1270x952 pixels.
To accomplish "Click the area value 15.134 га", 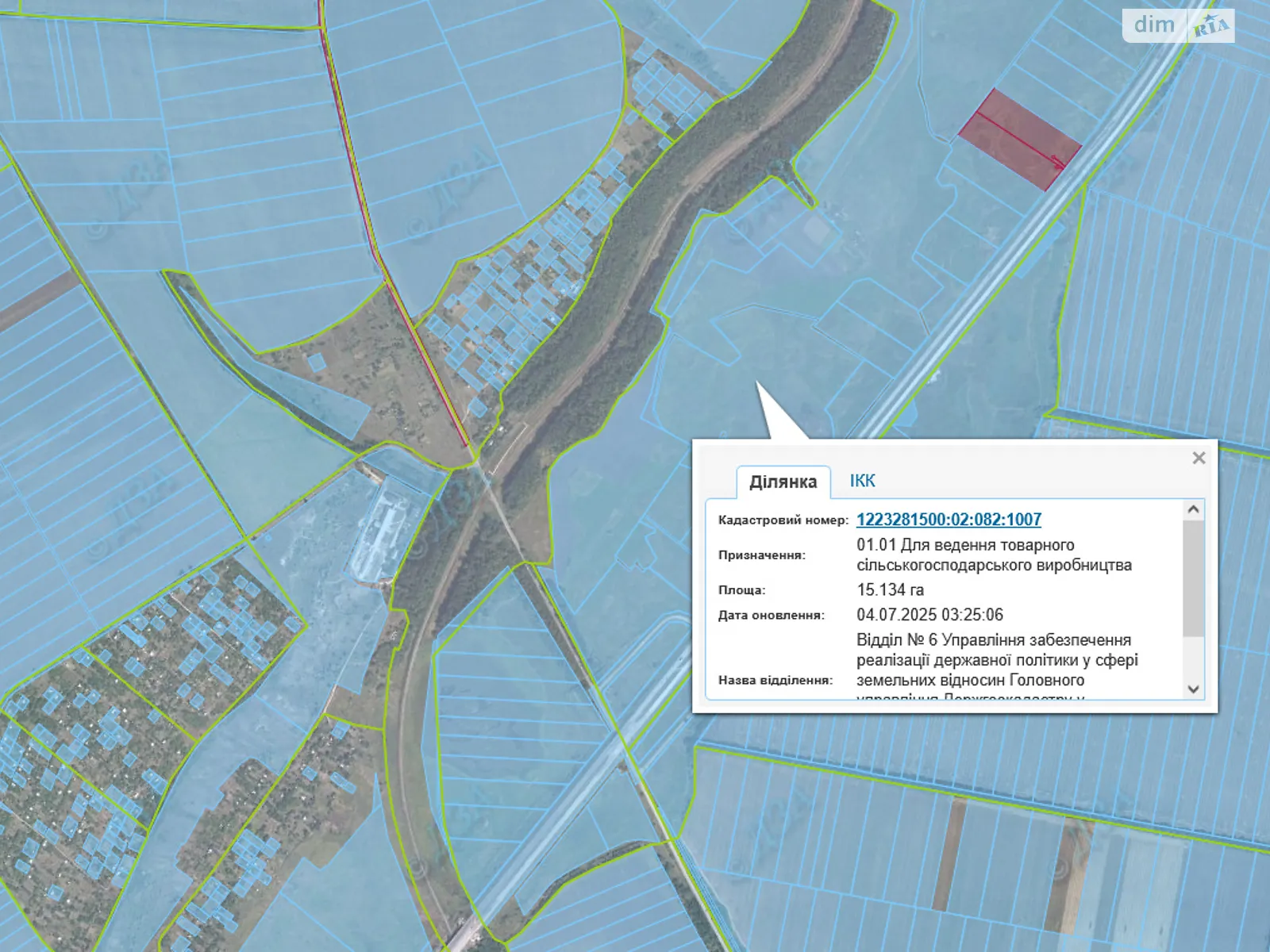I will click(890, 590).
